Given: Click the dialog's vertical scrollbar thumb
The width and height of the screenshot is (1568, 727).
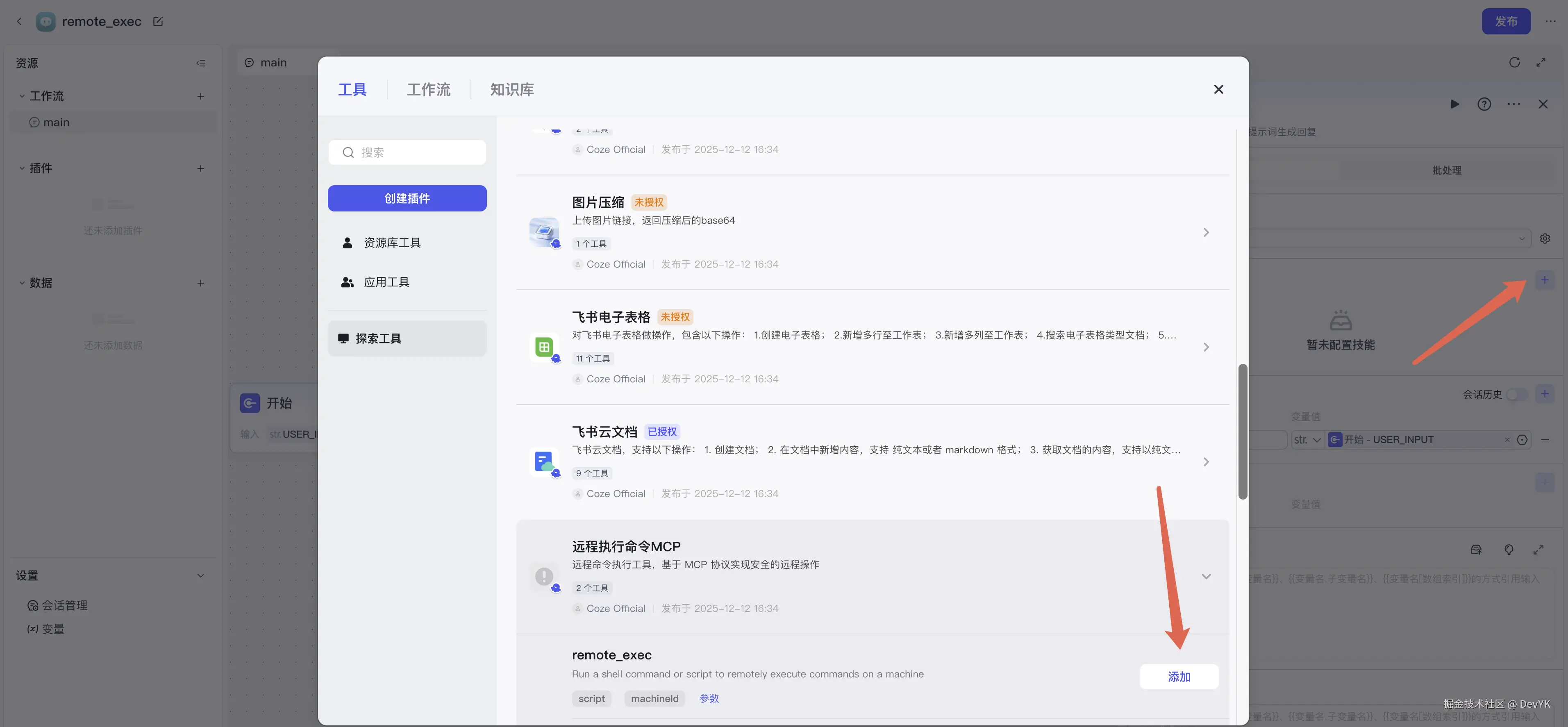Looking at the screenshot, I should point(1242,431).
